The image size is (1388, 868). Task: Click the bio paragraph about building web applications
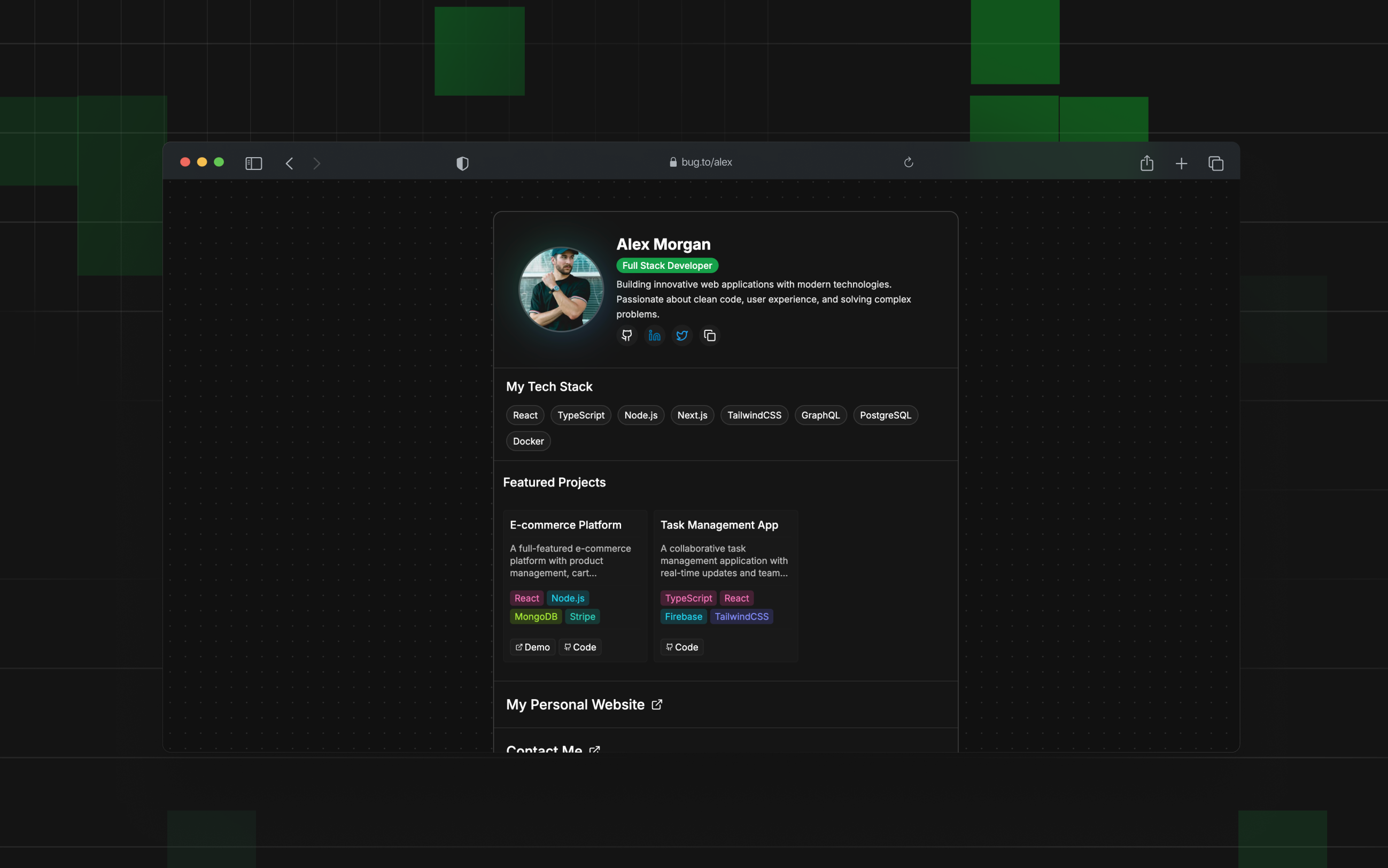[763, 299]
